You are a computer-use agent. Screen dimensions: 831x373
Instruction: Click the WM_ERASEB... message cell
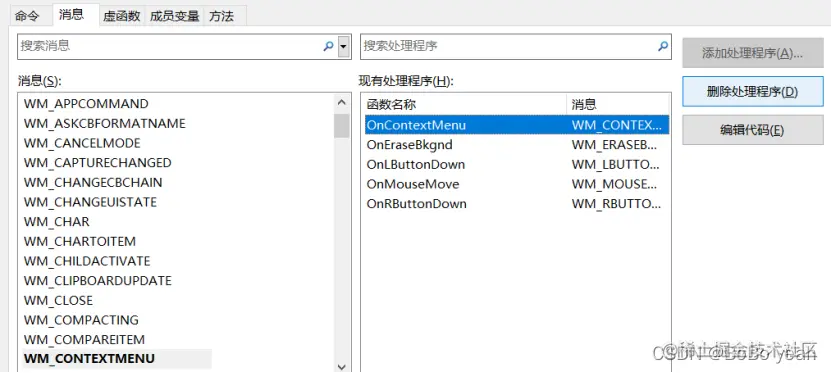tap(615, 145)
